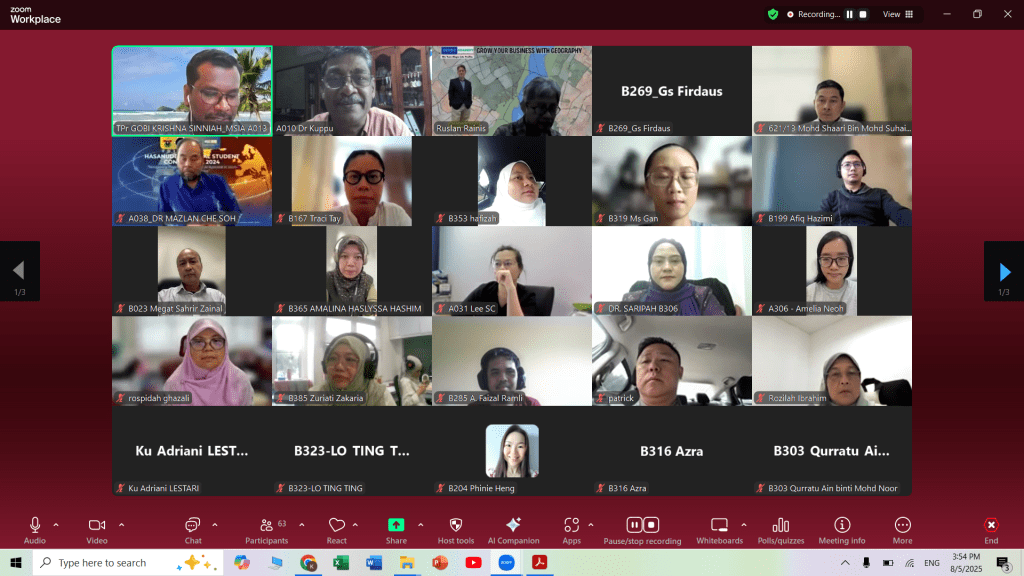Open Whiteboards from the toolbar
This screenshot has width=1024, height=576.
719,525
